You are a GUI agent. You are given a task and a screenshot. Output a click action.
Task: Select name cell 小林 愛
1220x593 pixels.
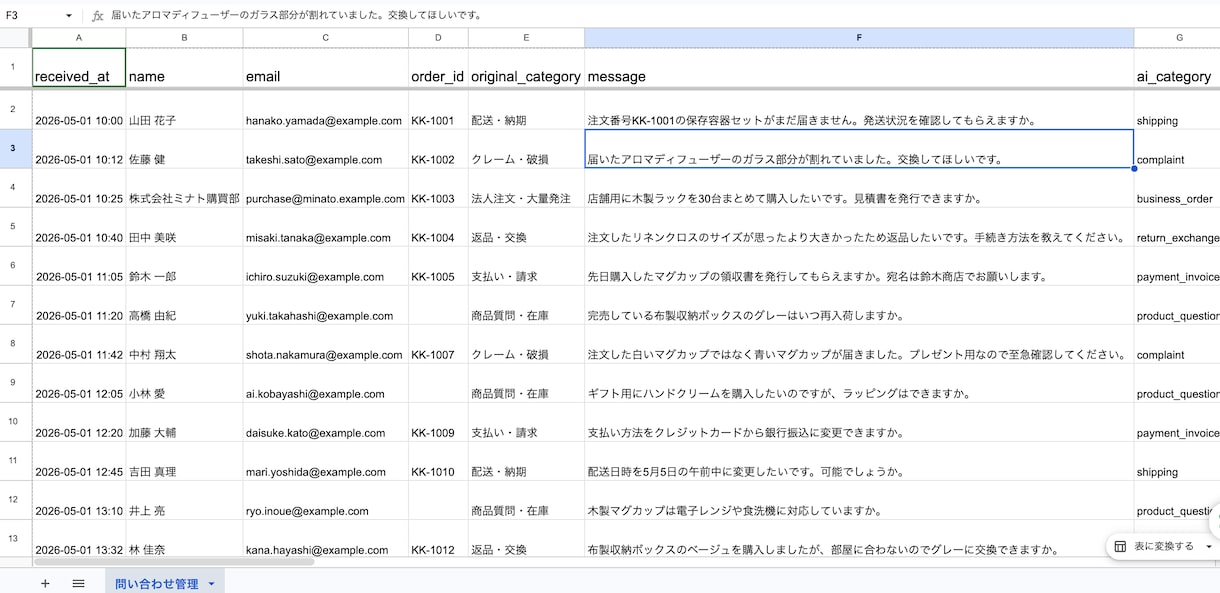tap(184, 383)
